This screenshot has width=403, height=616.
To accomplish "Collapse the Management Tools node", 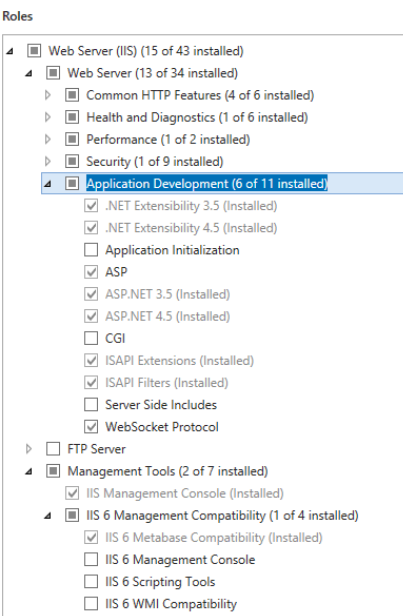I will coord(29,471).
